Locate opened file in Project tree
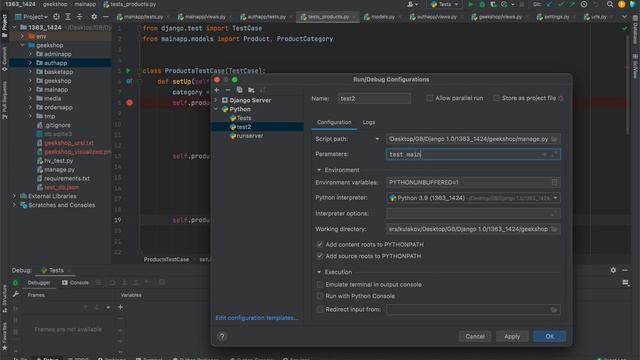Screen dimensions: 640x360 [56, 17]
